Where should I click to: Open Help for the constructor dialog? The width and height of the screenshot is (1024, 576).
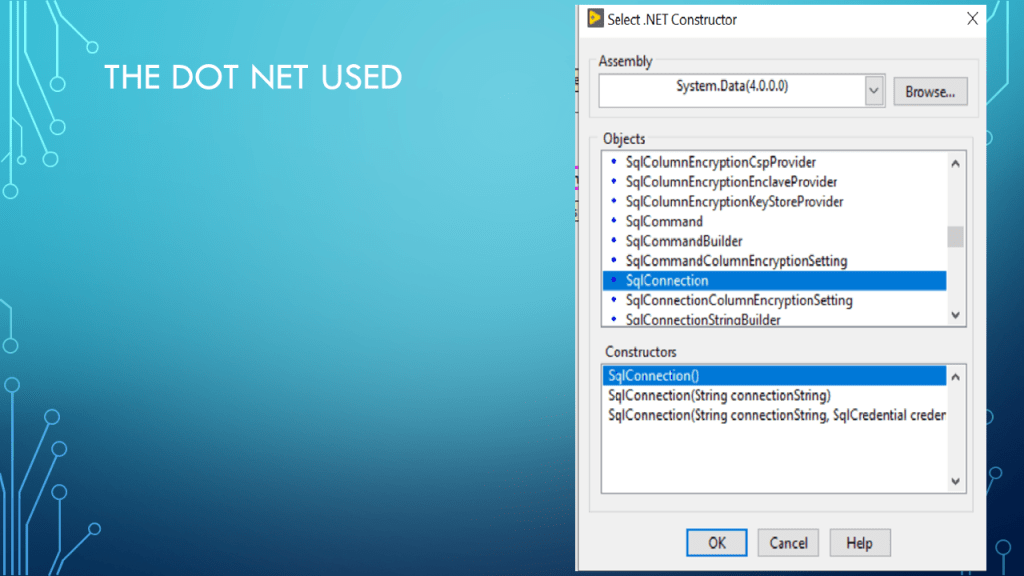pyautogui.click(x=859, y=543)
